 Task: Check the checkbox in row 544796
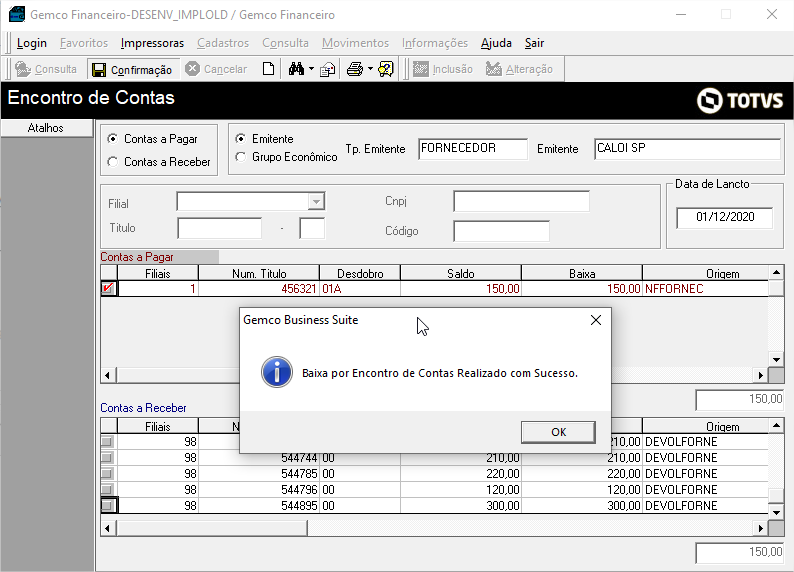pos(106,490)
